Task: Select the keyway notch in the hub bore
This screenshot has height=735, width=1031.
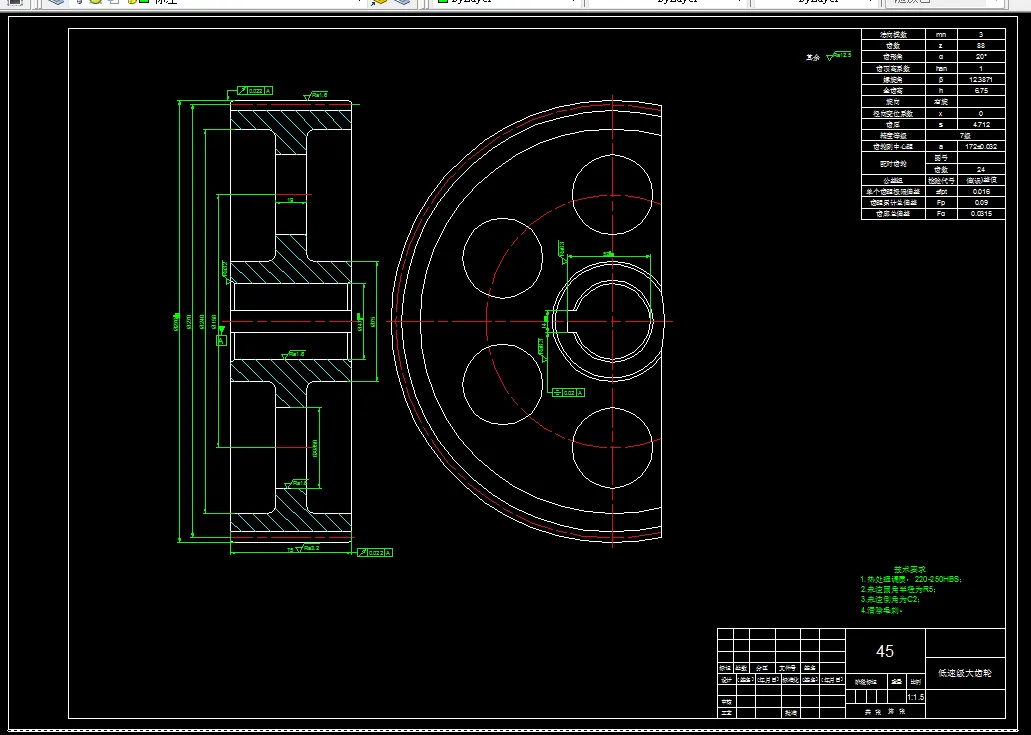Action: tap(572, 321)
